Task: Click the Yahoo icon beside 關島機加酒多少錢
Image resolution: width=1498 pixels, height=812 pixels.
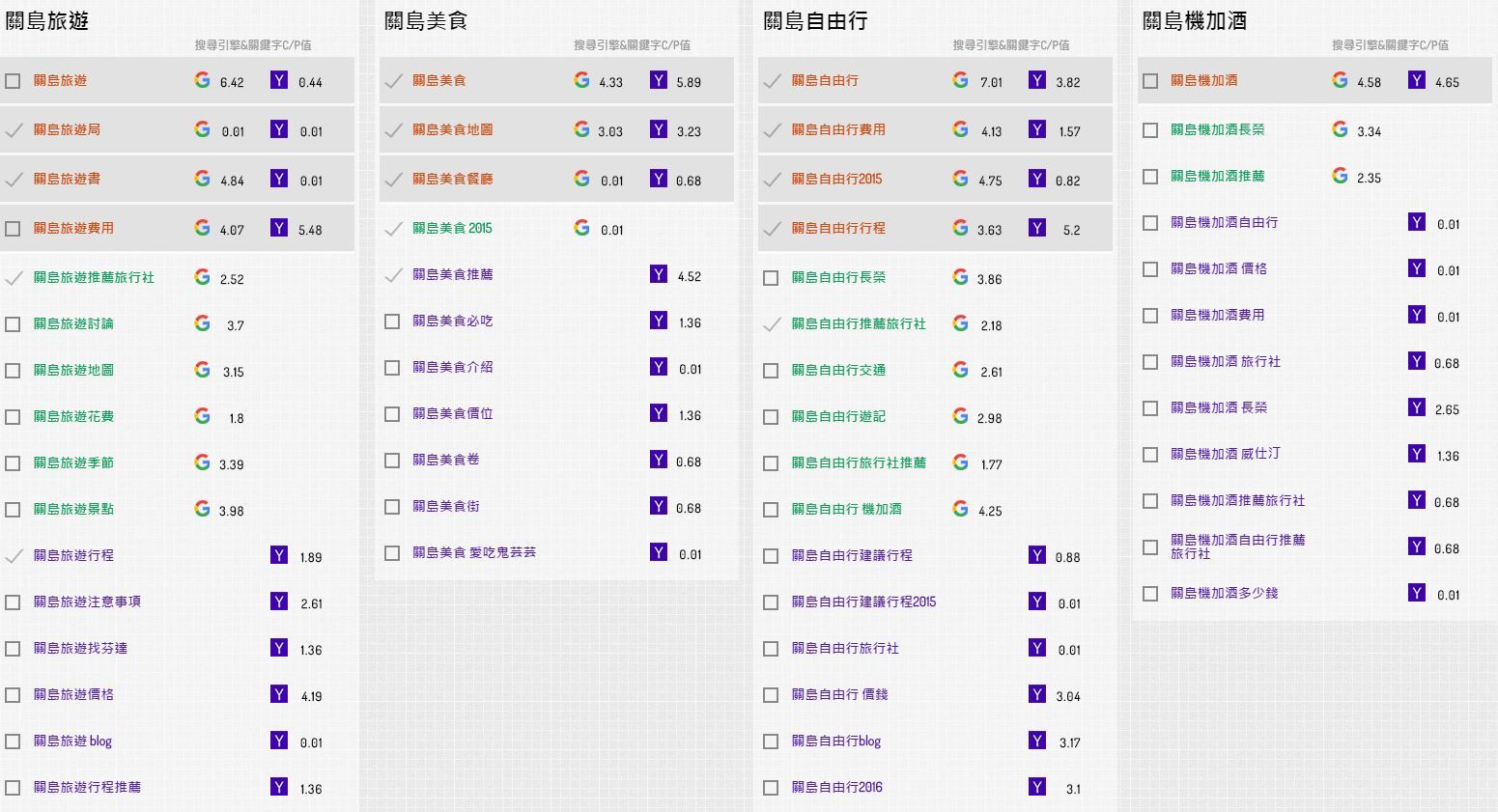Action: pyautogui.click(x=1416, y=593)
